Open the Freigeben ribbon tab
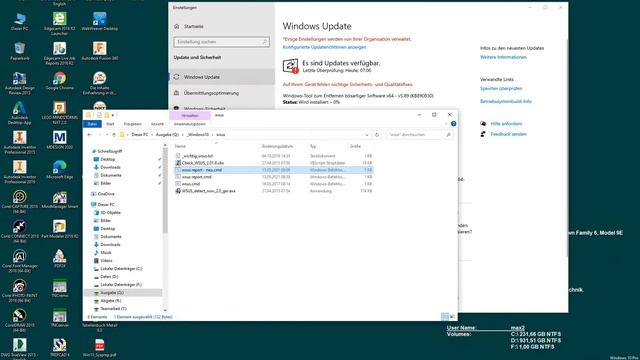Screen dimensions: 640x360 pos(132,124)
